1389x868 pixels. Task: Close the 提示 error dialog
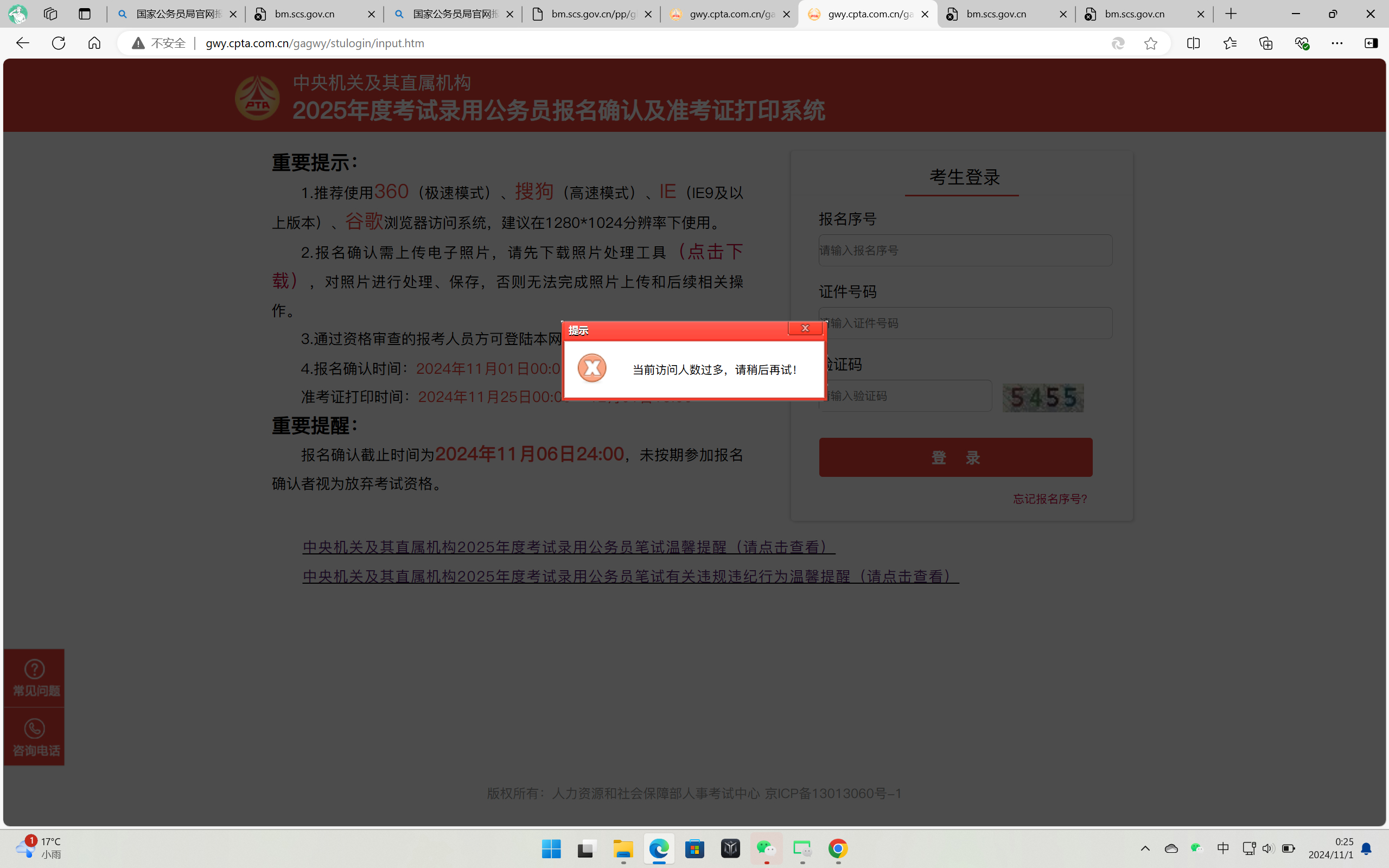(x=805, y=328)
